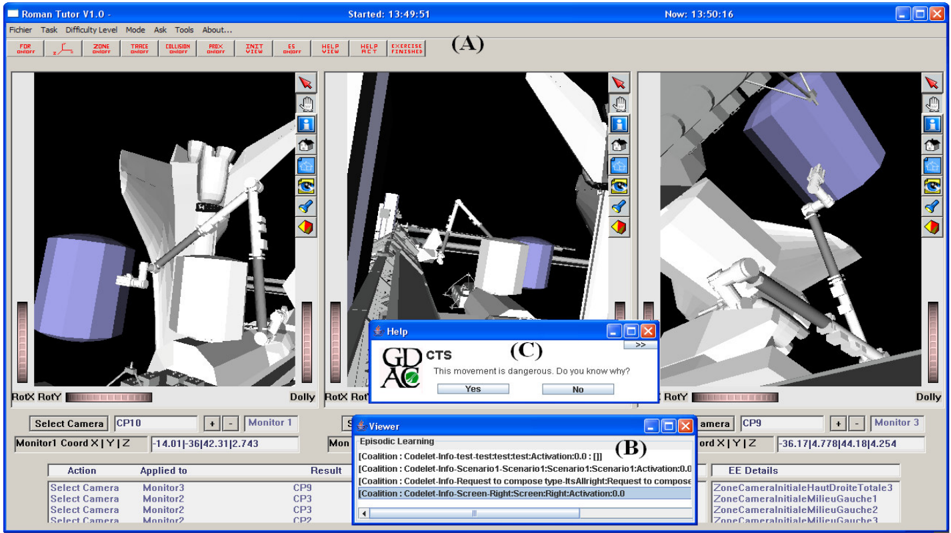Image resolution: width=951 pixels, height=533 pixels.
Task: Pick the hand pan tool in Monitor 3
Action: point(932,104)
